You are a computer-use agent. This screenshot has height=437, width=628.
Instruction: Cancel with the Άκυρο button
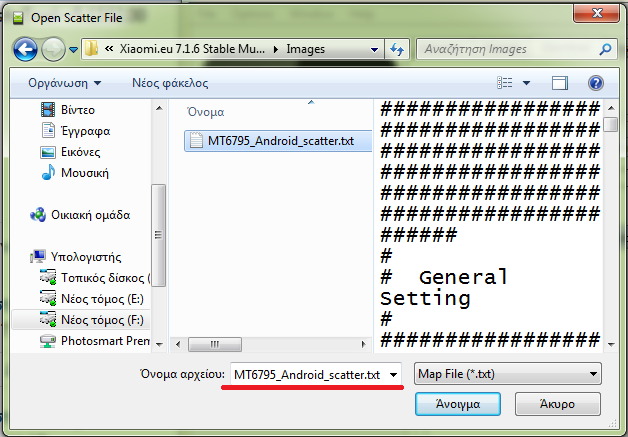pyautogui.click(x=558, y=404)
